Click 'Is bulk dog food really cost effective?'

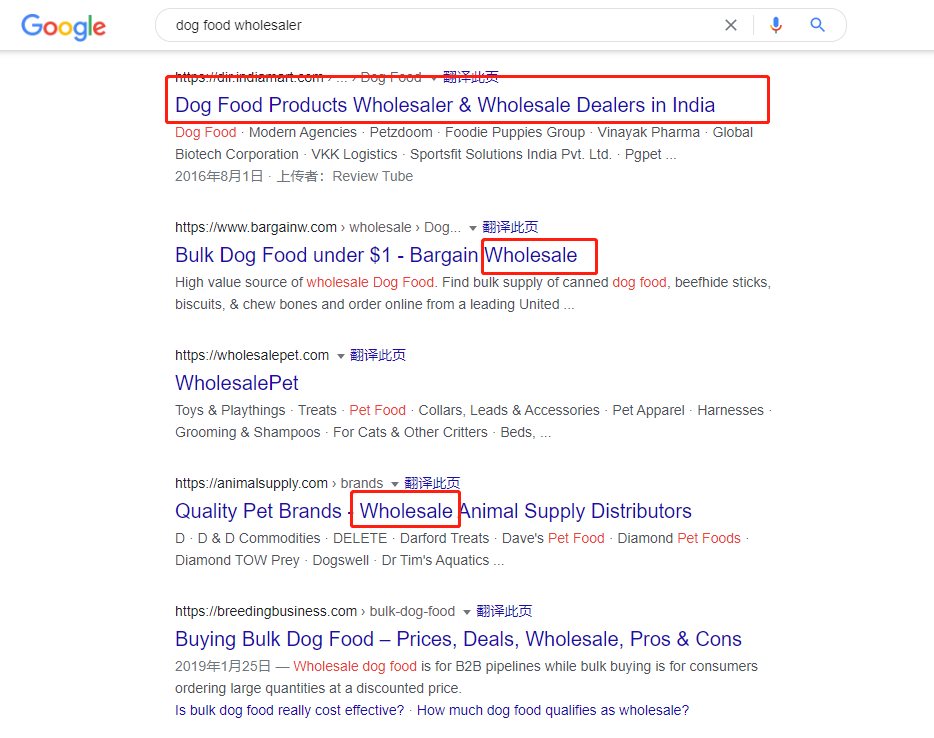pos(290,710)
